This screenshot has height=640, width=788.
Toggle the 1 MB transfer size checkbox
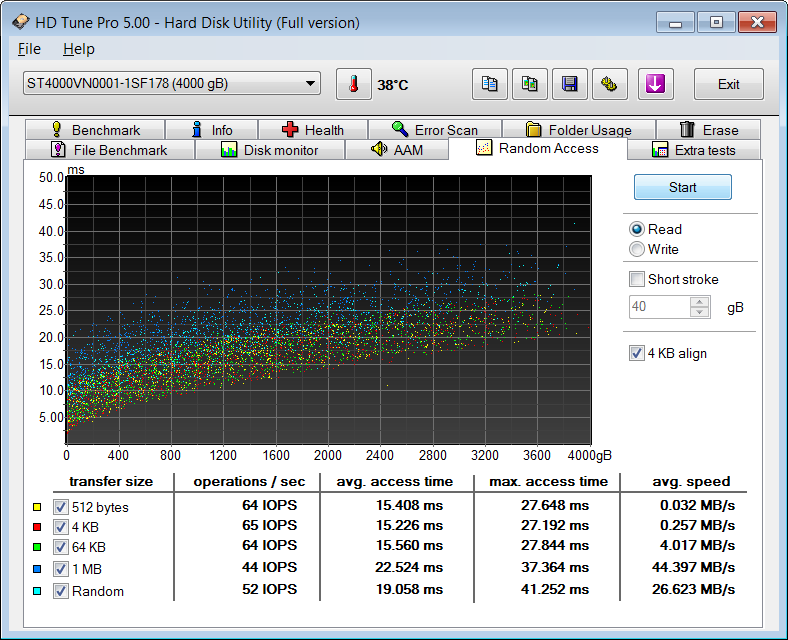pyautogui.click(x=61, y=570)
